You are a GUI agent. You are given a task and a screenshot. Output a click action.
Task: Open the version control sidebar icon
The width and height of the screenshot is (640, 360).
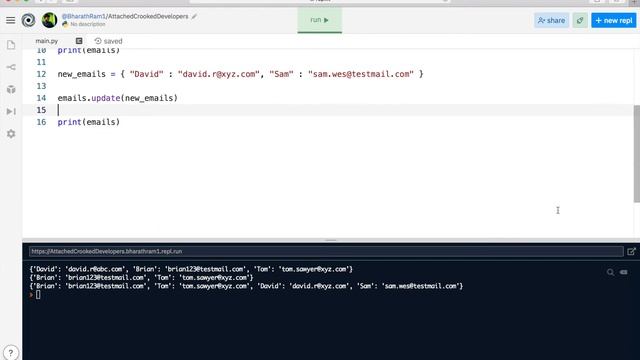click(11, 67)
